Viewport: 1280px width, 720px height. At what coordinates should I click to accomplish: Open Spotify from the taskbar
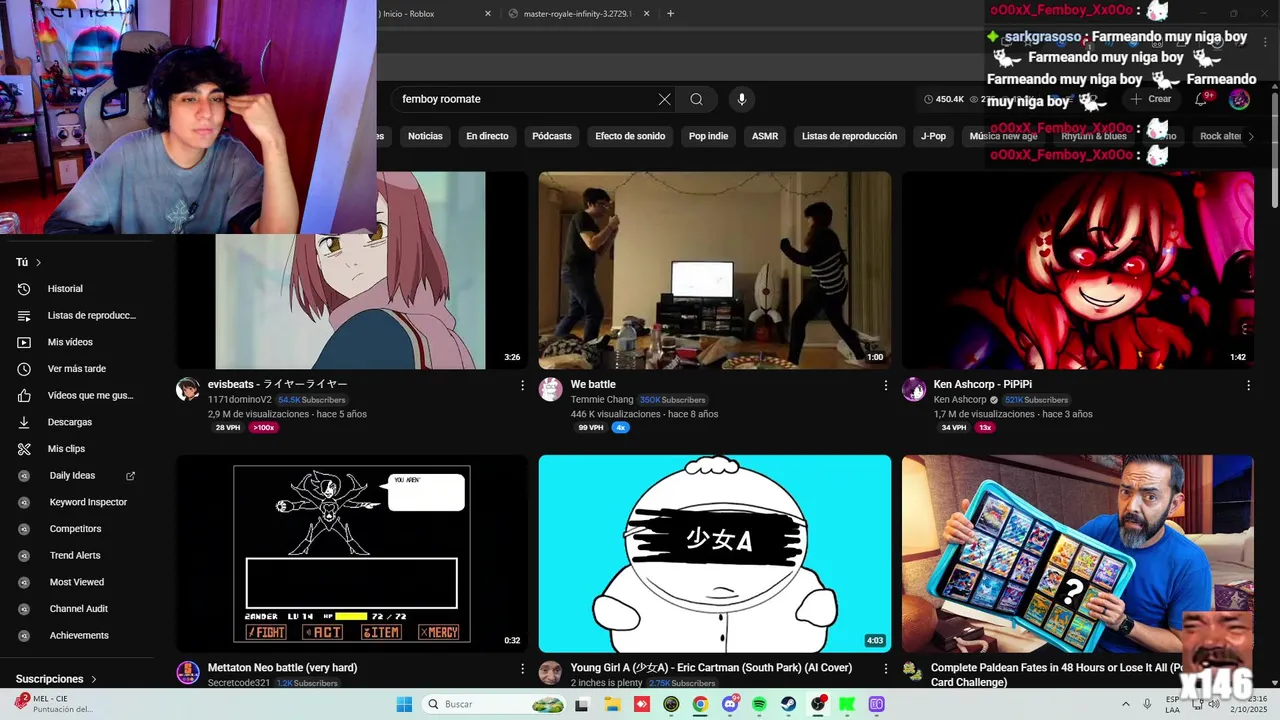click(759, 704)
